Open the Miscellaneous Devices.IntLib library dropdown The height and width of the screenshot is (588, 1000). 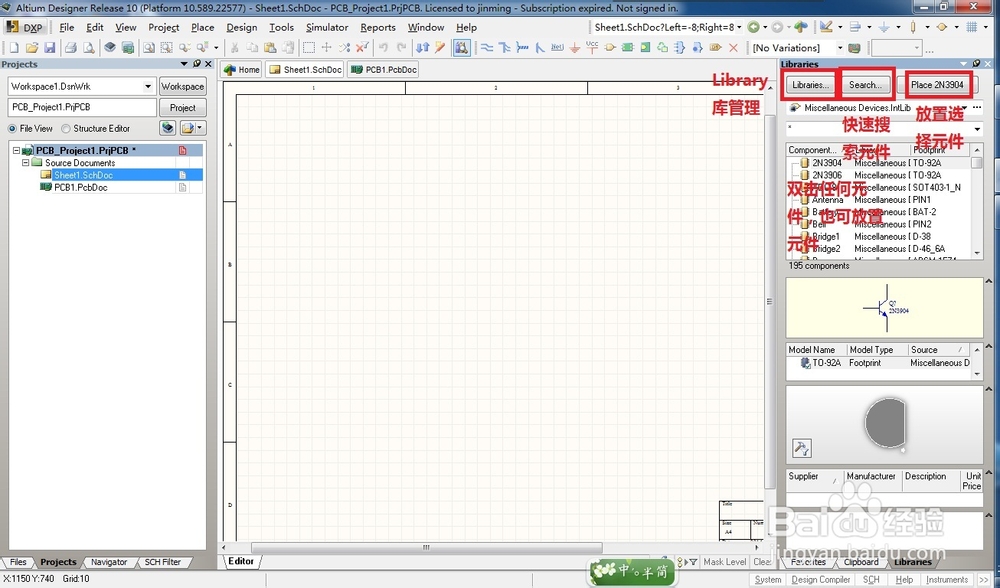click(x=964, y=108)
